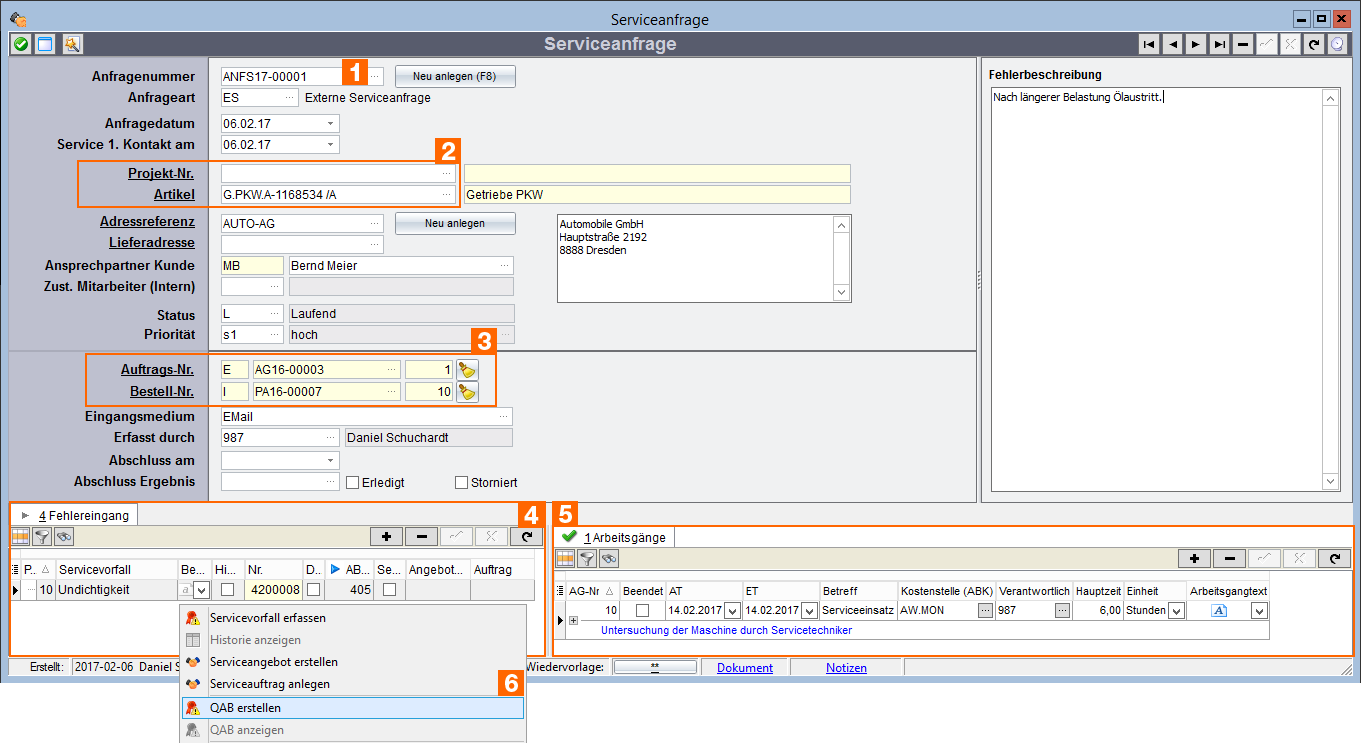Jump to the last record

(1219, 44)
